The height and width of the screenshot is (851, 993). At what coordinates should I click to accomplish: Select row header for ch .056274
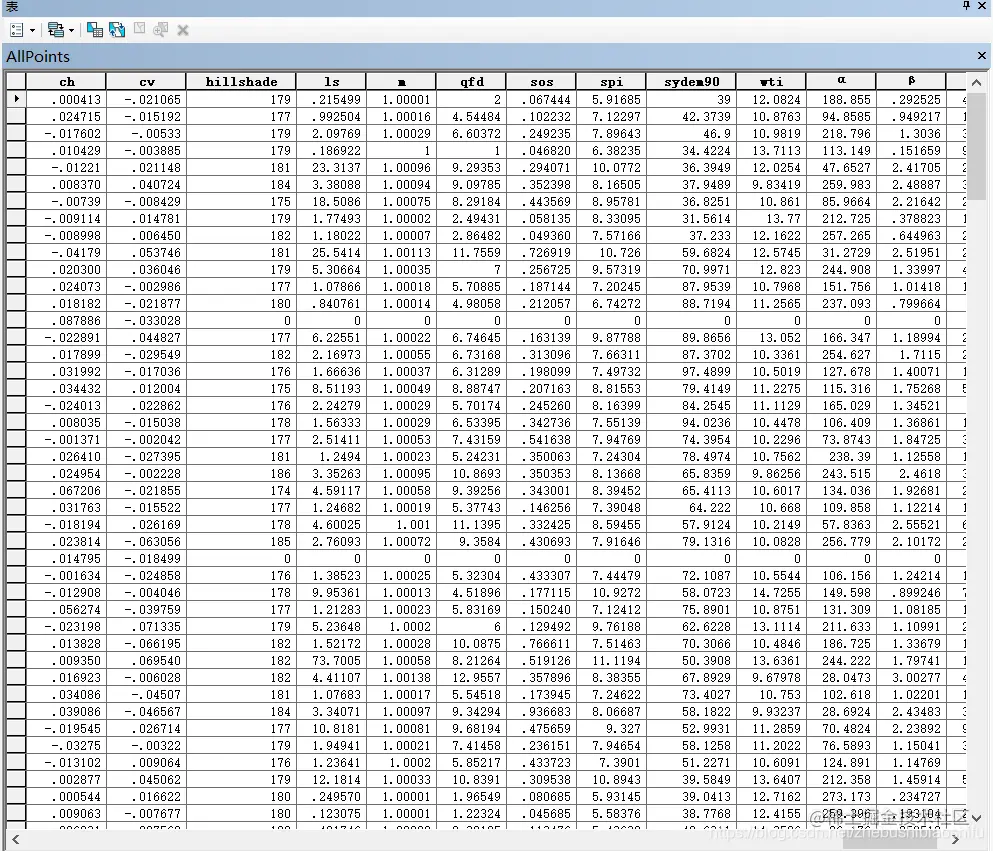(16, 609)
